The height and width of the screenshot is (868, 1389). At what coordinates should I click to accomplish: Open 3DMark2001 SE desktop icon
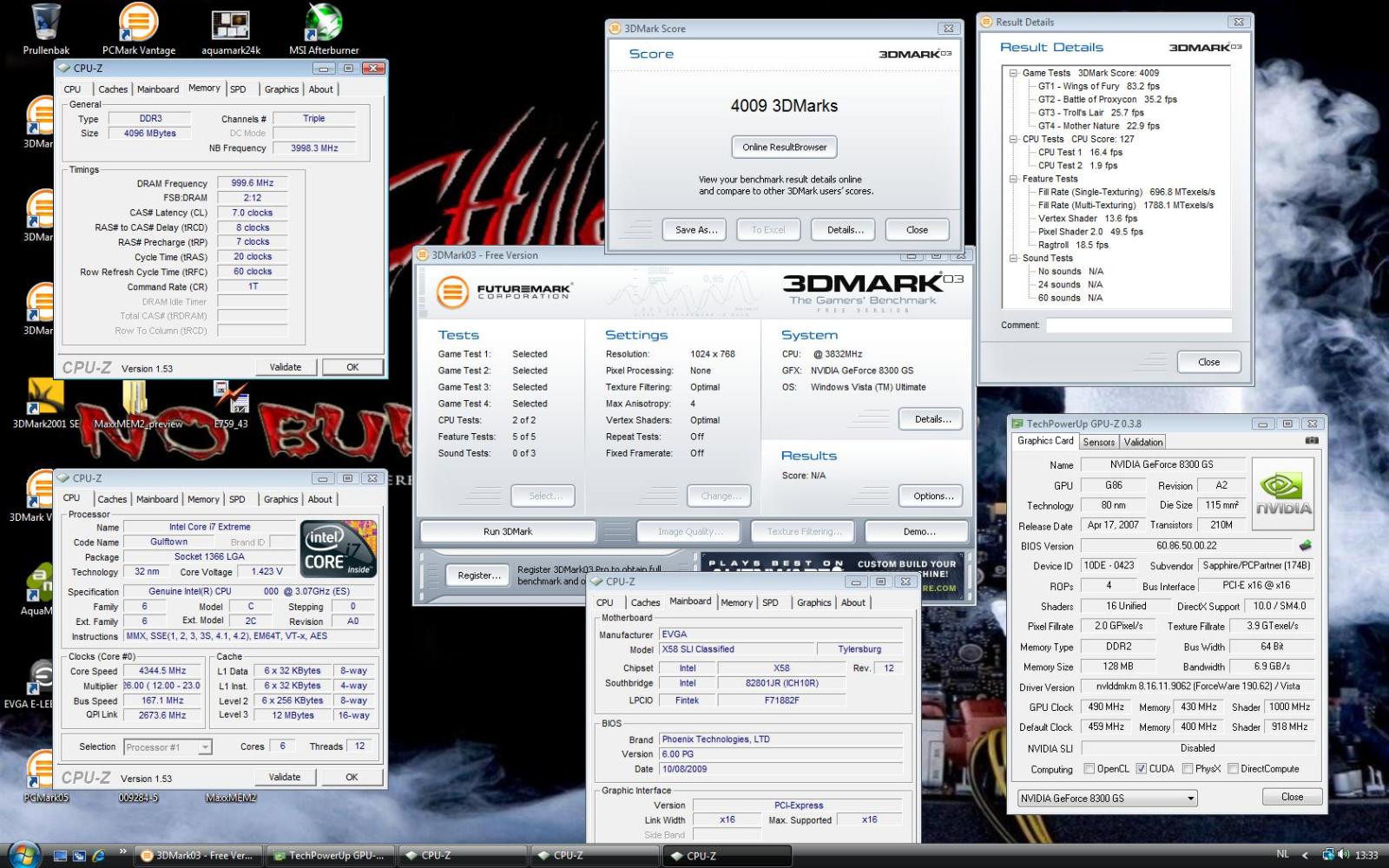(45, 404)
